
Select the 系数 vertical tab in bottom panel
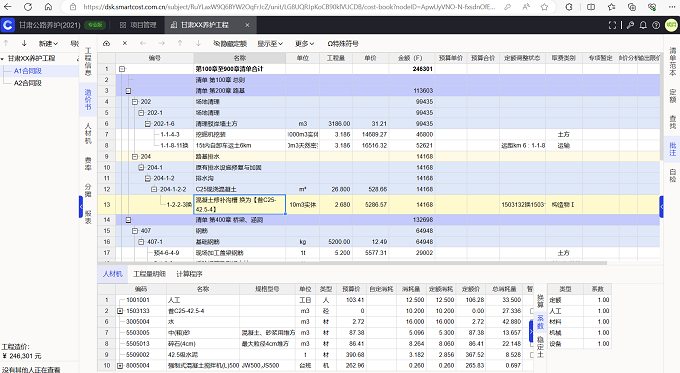pos(540,322)
